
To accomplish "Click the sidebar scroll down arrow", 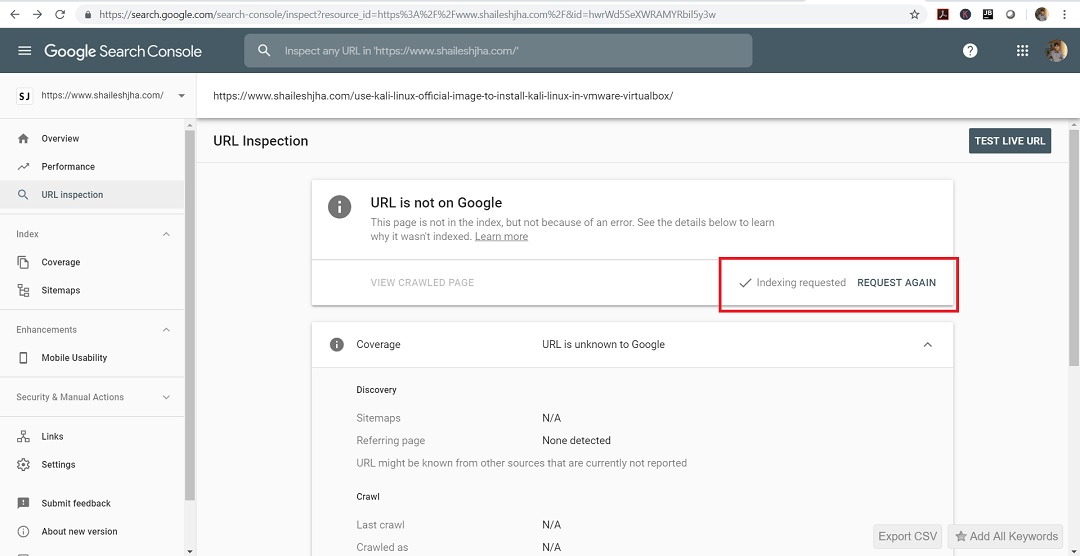I will pos(190,551).
